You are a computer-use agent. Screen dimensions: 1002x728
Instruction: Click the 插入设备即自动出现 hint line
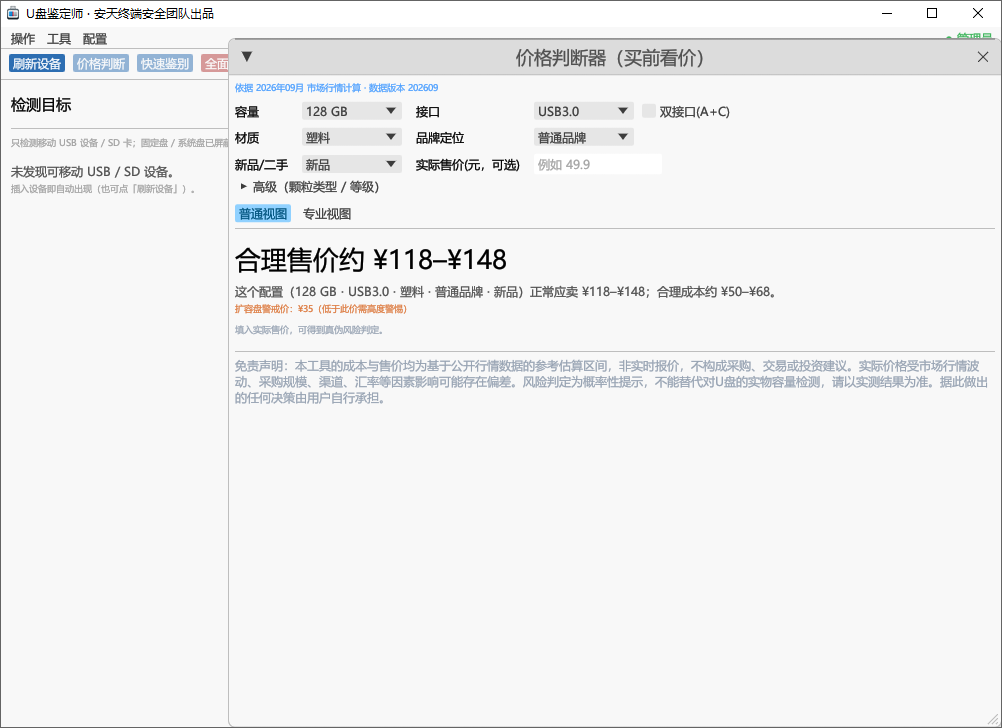coord(103,189)
